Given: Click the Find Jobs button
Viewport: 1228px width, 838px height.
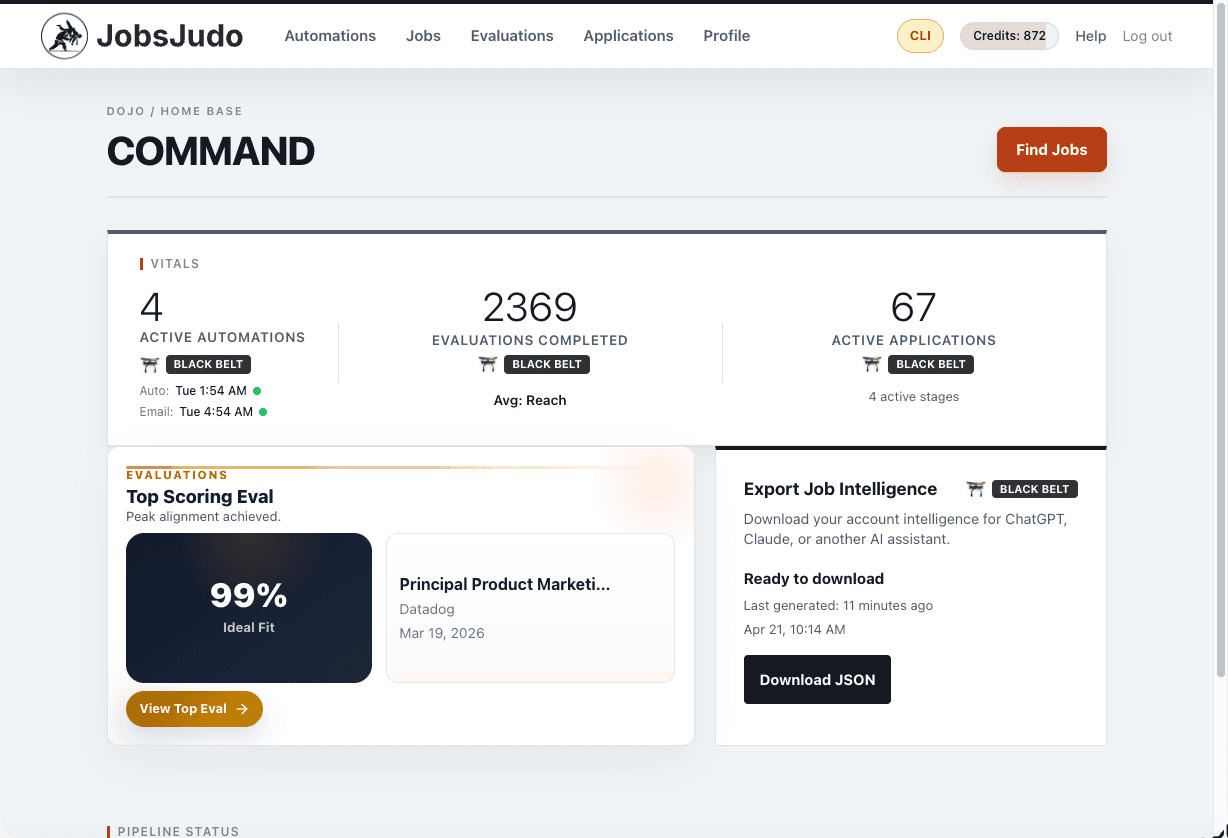Looking at the screenshot, I should point(1051,150).
